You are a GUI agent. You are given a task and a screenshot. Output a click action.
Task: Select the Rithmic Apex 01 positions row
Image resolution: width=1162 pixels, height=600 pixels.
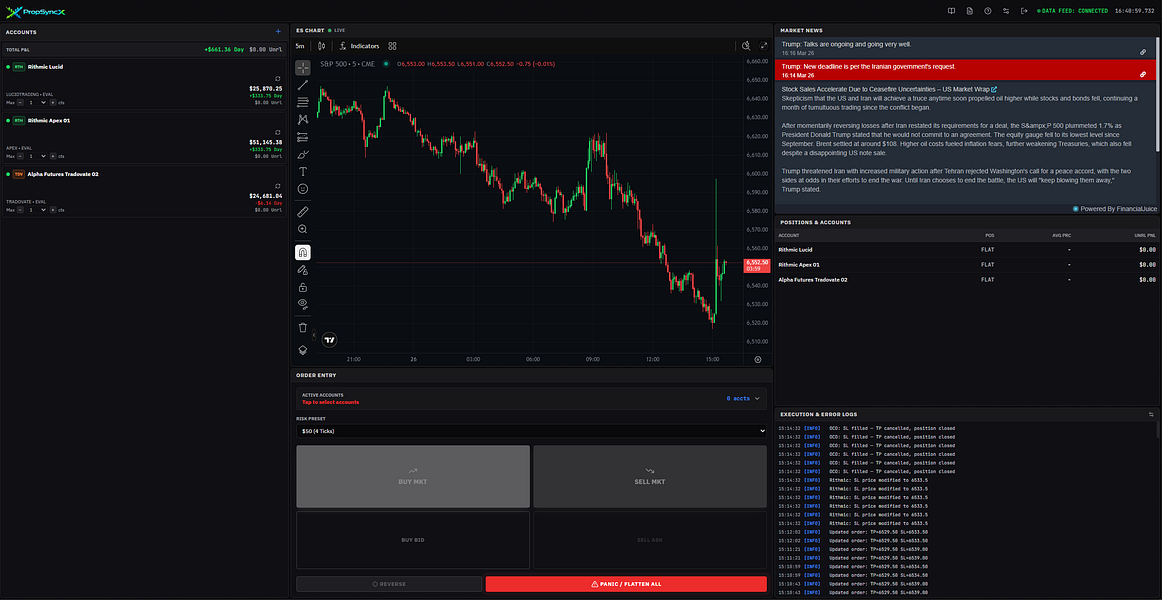click(x=966, y=264)
